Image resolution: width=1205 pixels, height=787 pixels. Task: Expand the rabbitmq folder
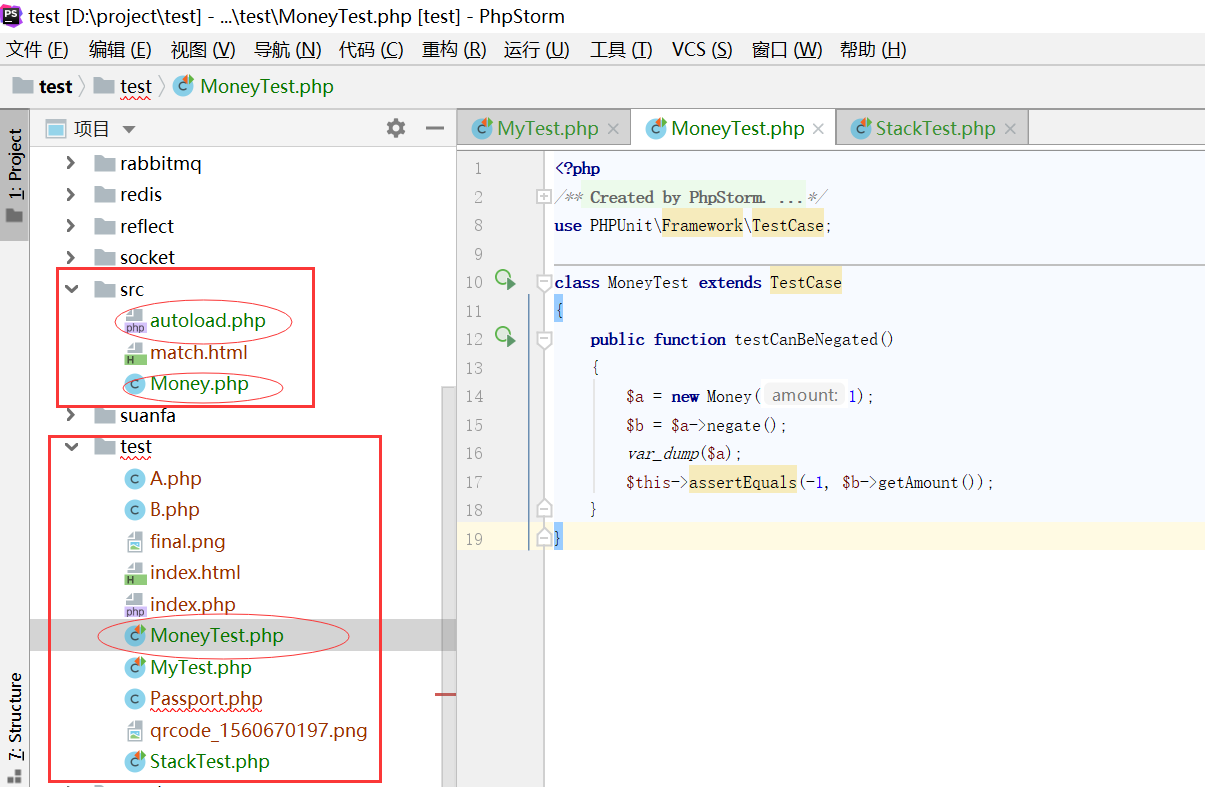[69, 163]
